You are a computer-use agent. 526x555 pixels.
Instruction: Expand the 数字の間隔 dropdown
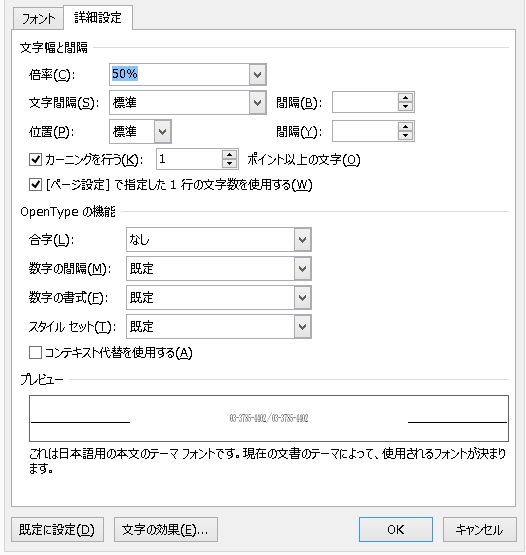[x=302, y=269]
